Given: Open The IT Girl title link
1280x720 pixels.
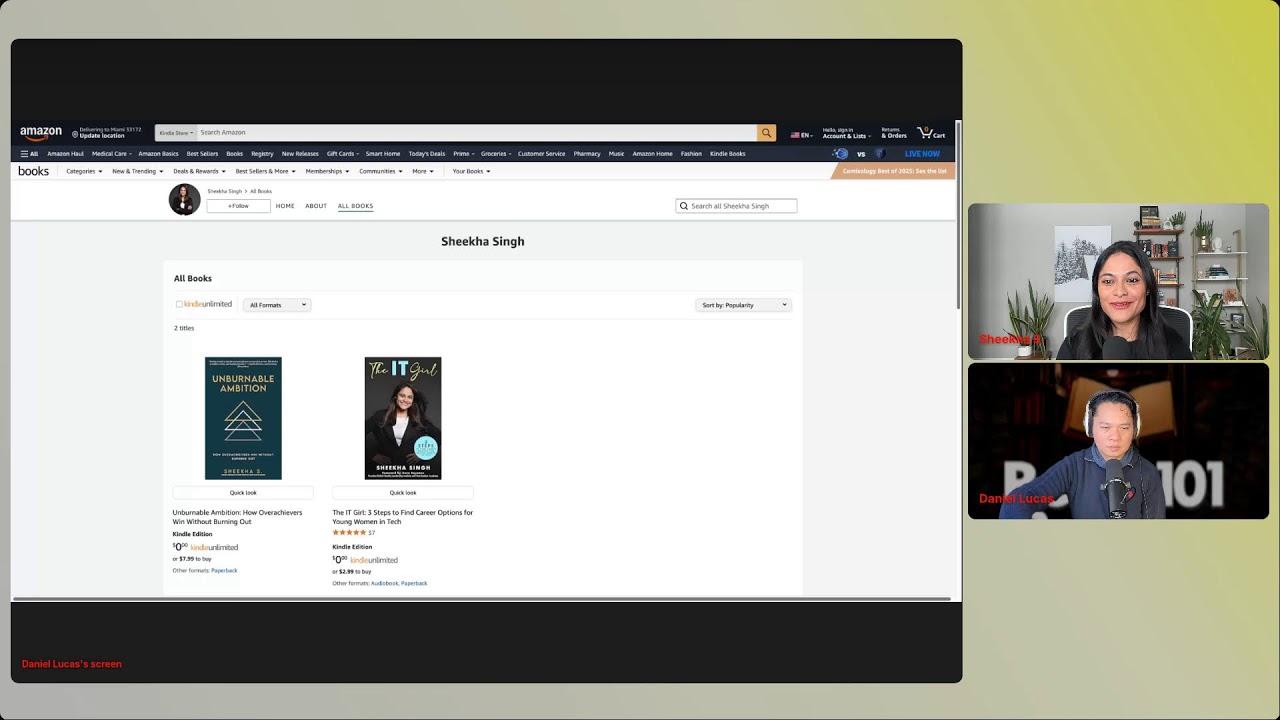Looking at the screenshot, I should point(403,517).
